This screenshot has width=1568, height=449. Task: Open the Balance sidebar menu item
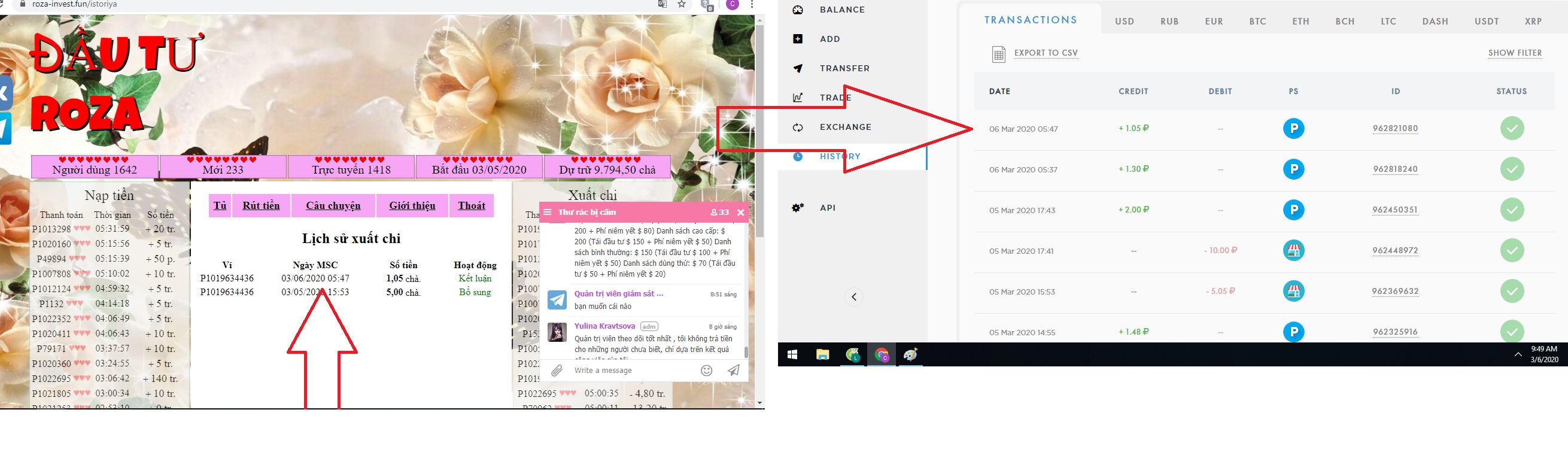[x=842, y=10]
